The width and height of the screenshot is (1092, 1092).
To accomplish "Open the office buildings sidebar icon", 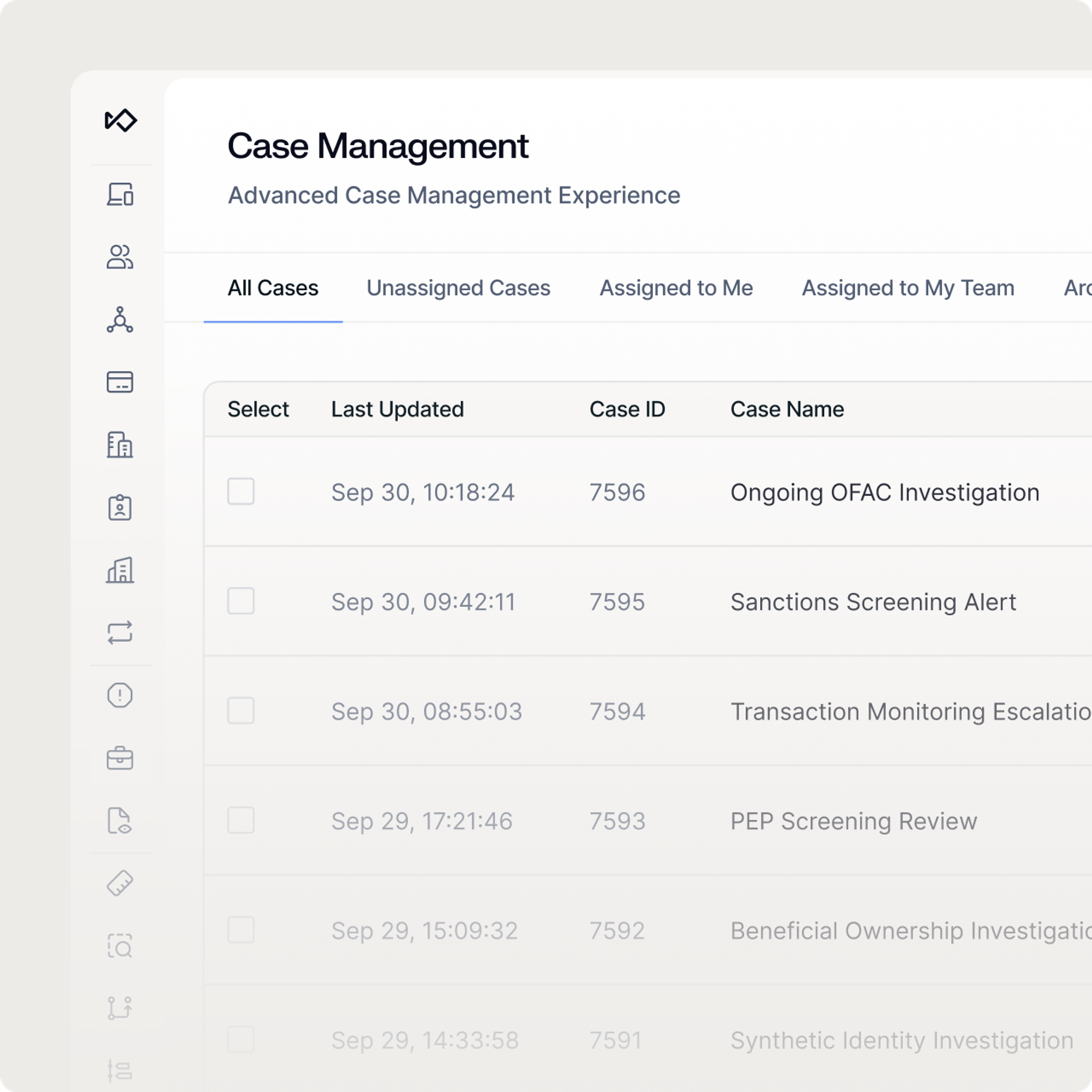I will 120,445.
